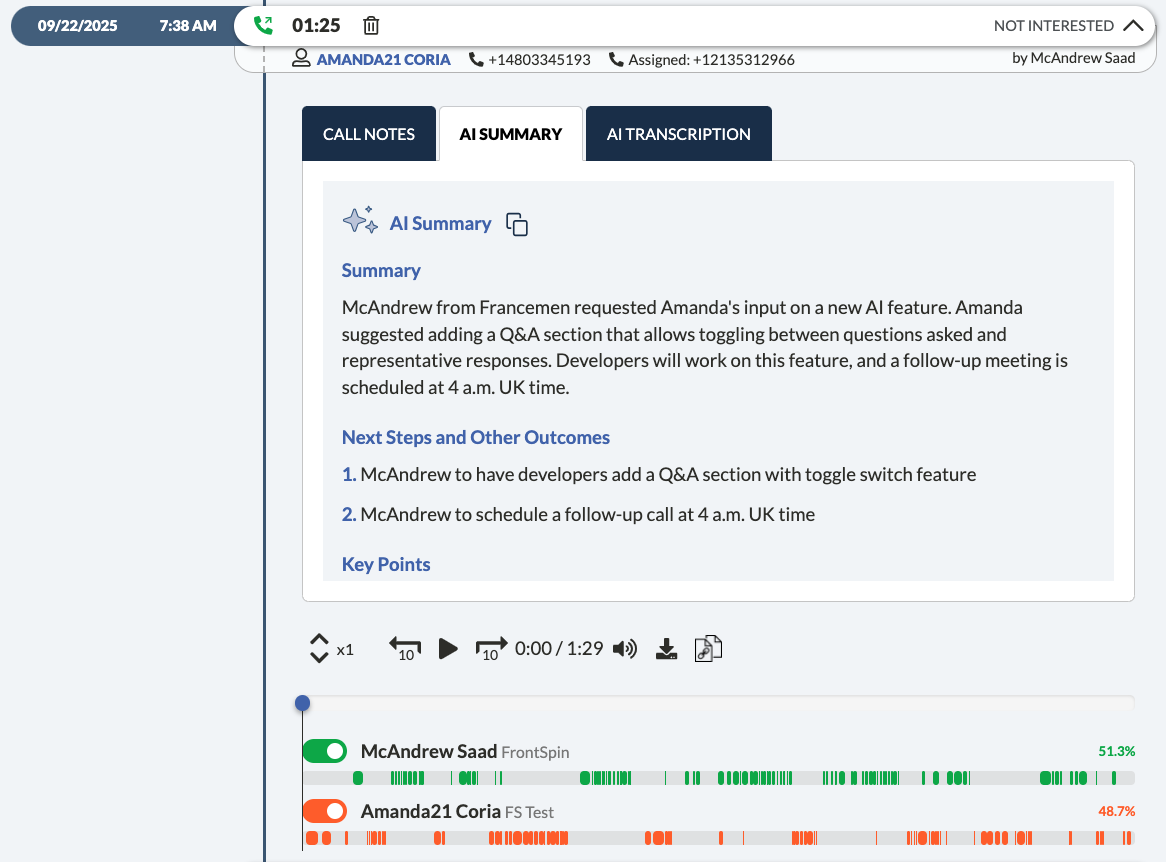Viewport: 1166px width, 862px height.
Task: Click the 7:38 AM time label
Action: pos(188,26)
